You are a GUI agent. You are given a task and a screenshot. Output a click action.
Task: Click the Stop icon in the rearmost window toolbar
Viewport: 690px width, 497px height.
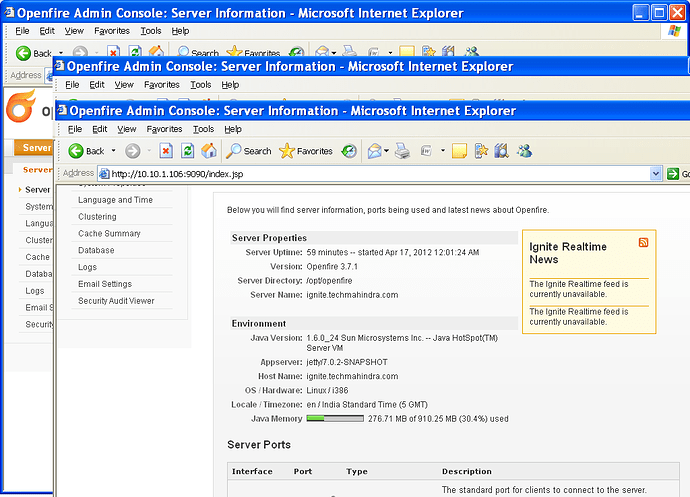tap(113, 51)
